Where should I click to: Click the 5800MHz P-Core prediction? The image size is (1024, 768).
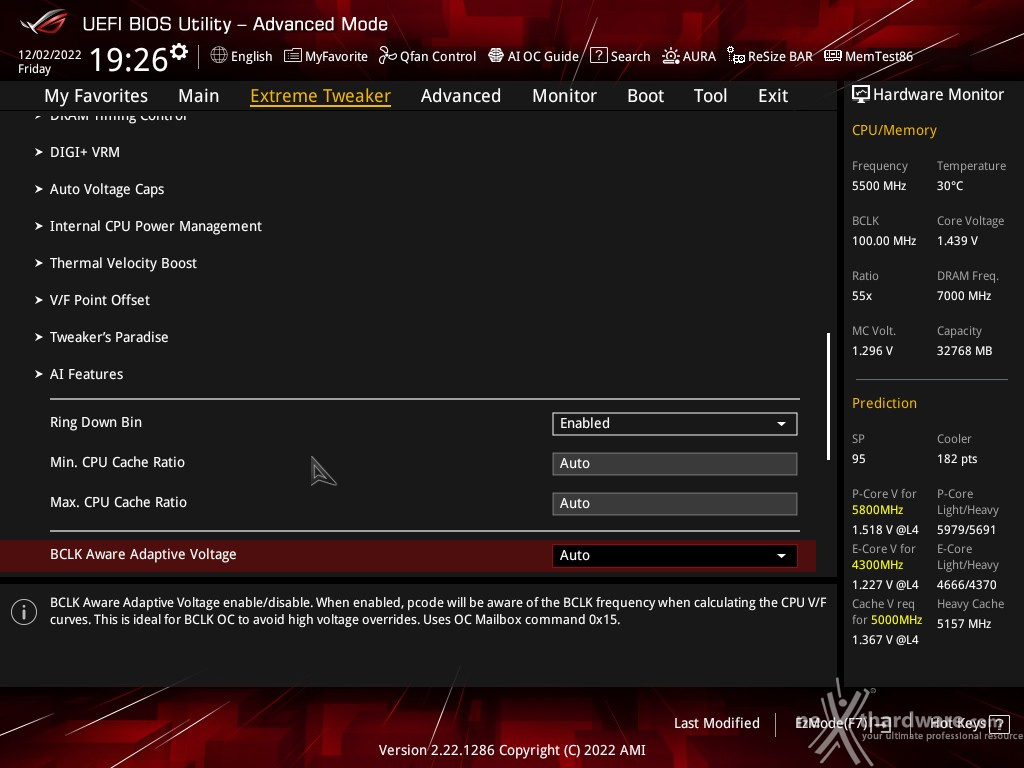[878, 510]
